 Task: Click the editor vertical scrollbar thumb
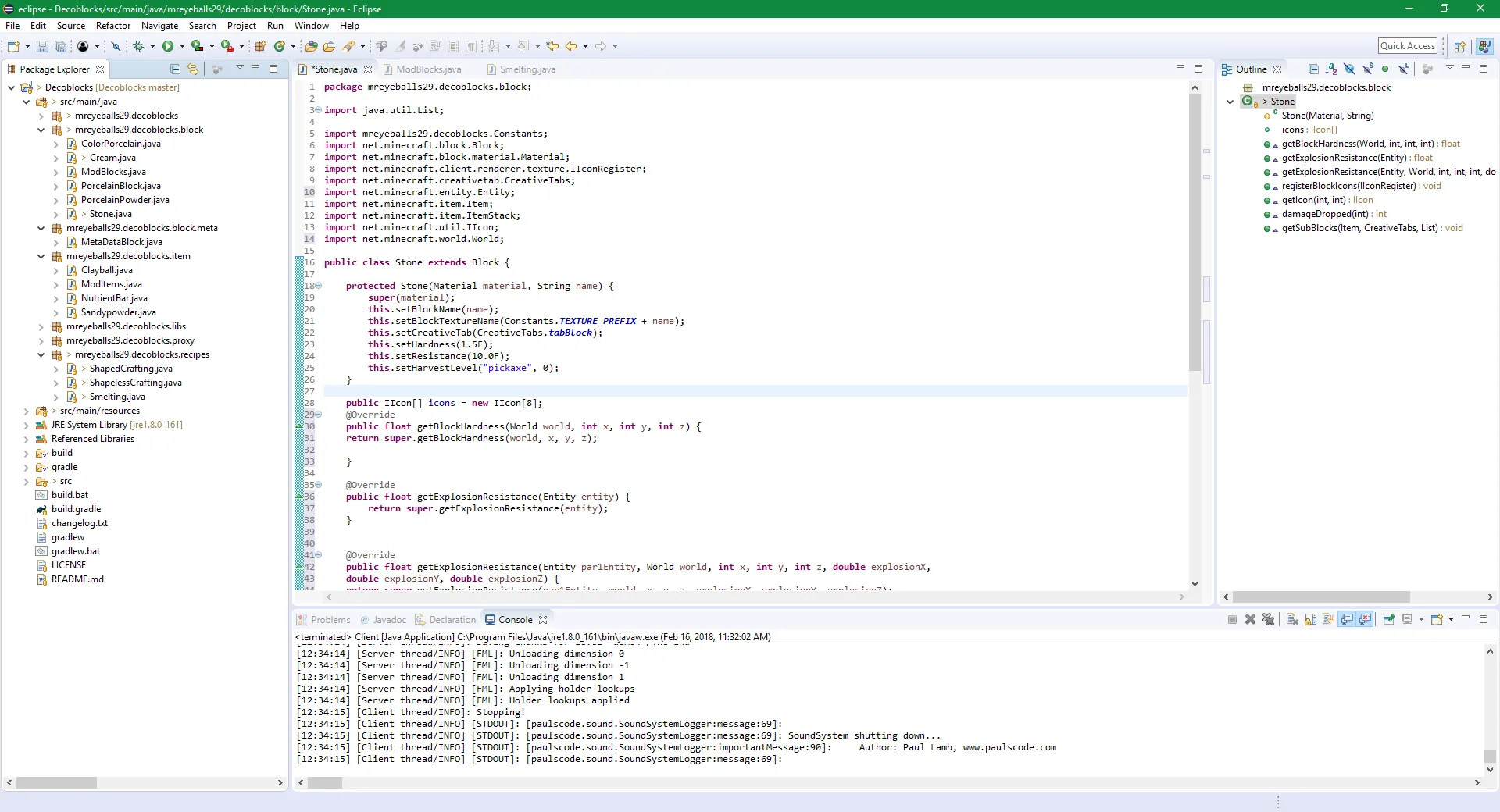click(x=1195, y=233)
